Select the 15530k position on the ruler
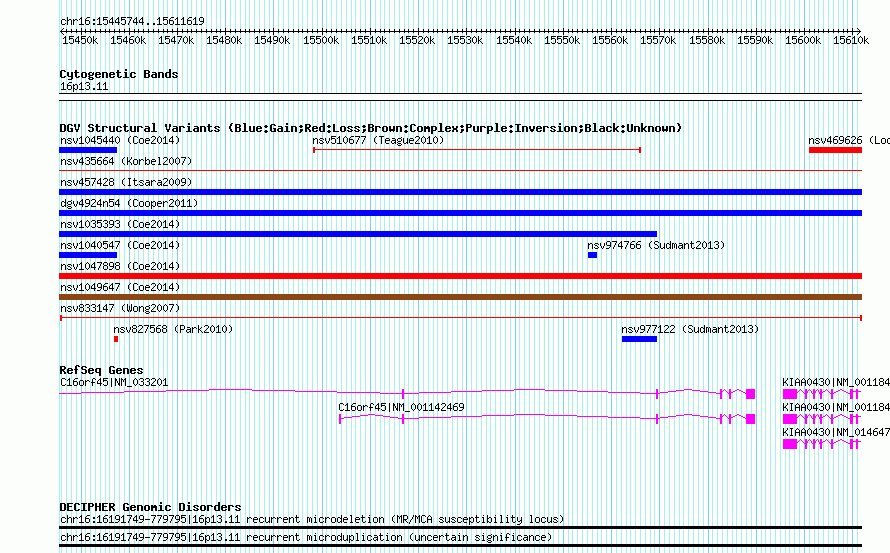The width and height of the screenshot is (890, 553). click(x=465, y=41)
